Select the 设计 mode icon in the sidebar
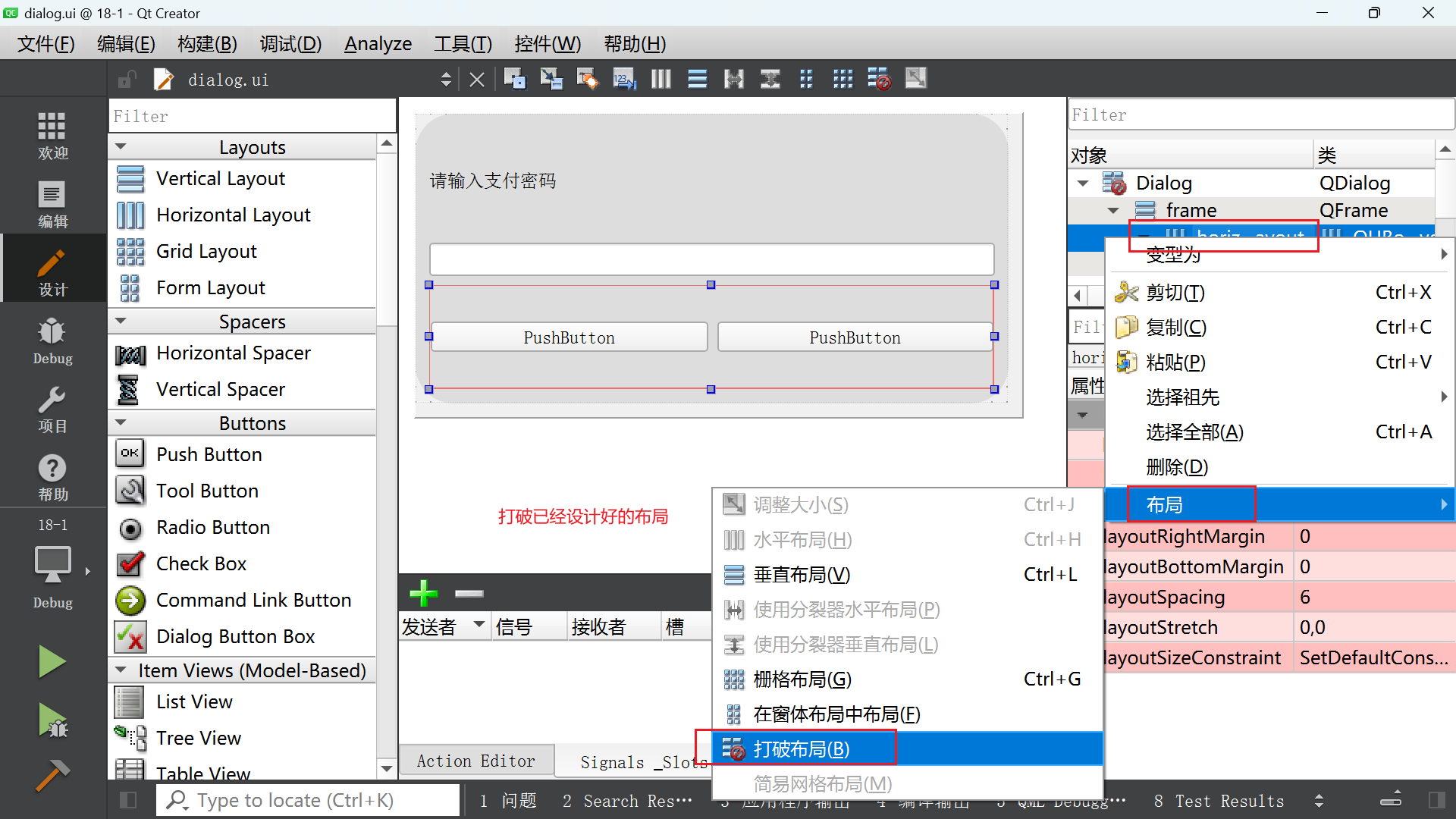This screenshot has height=819, width=1456. tap(53, 268)
